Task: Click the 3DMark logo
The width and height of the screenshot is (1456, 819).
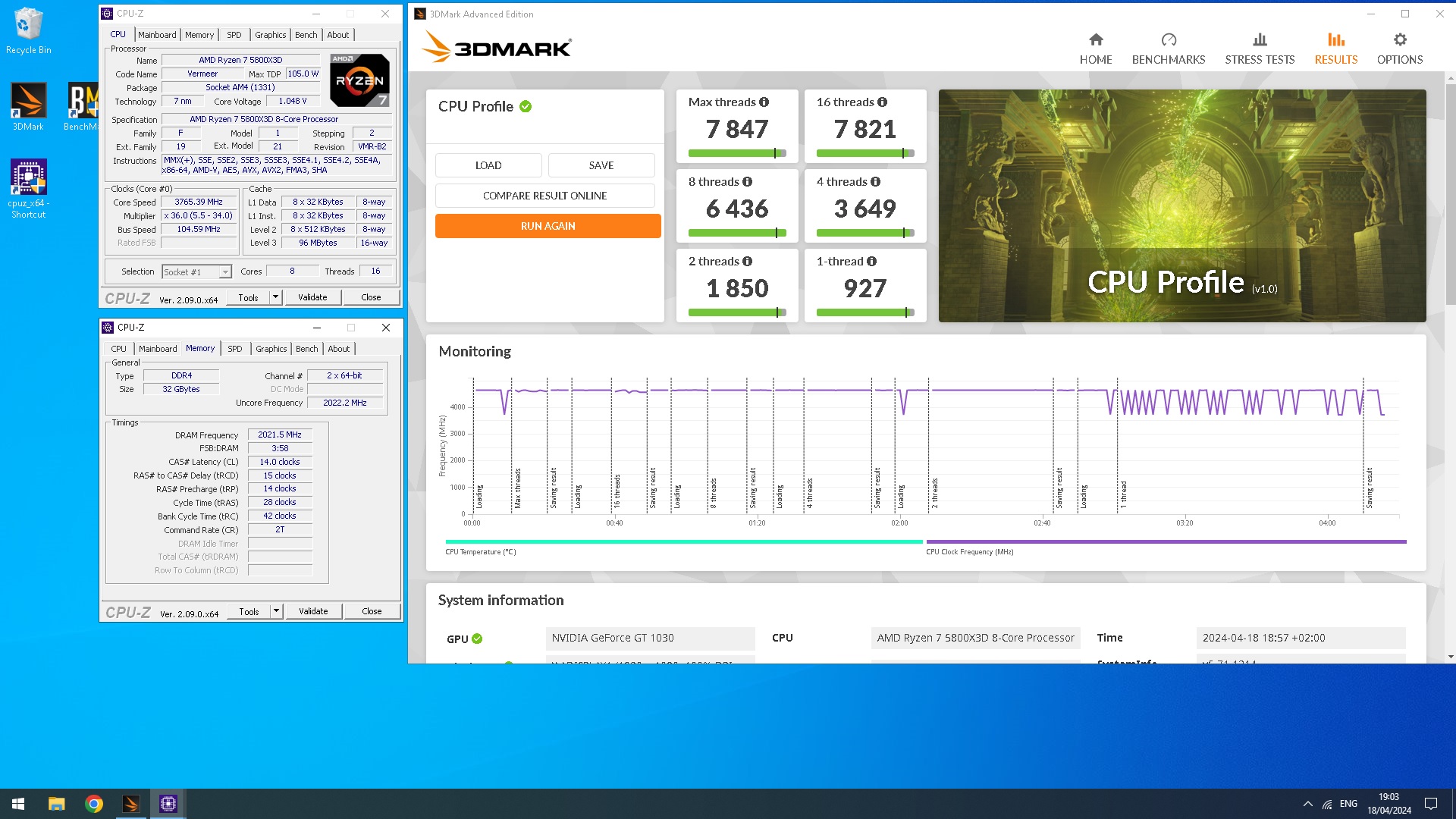Action: coord(497,47)
